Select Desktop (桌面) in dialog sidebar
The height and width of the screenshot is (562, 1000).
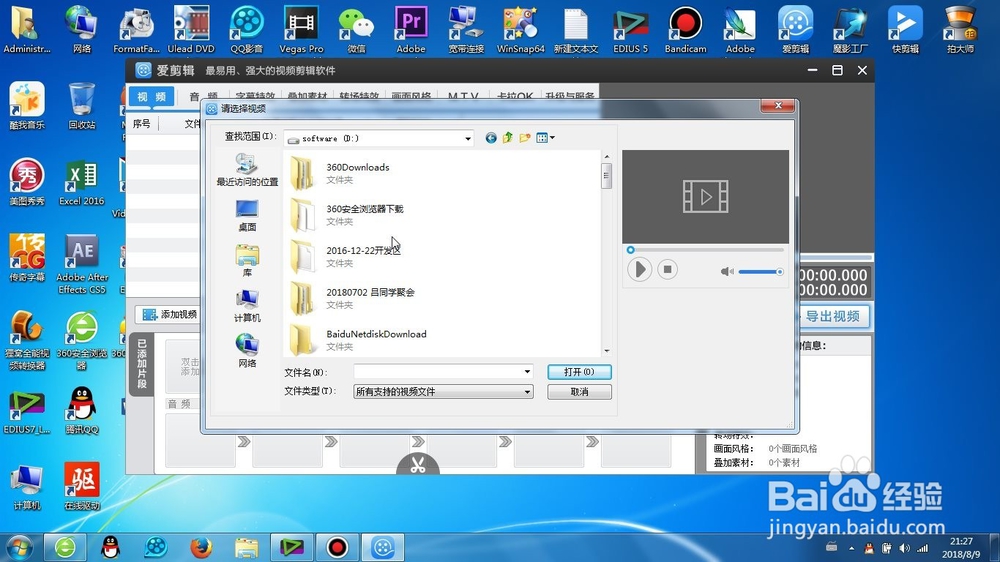click(247, 216)
